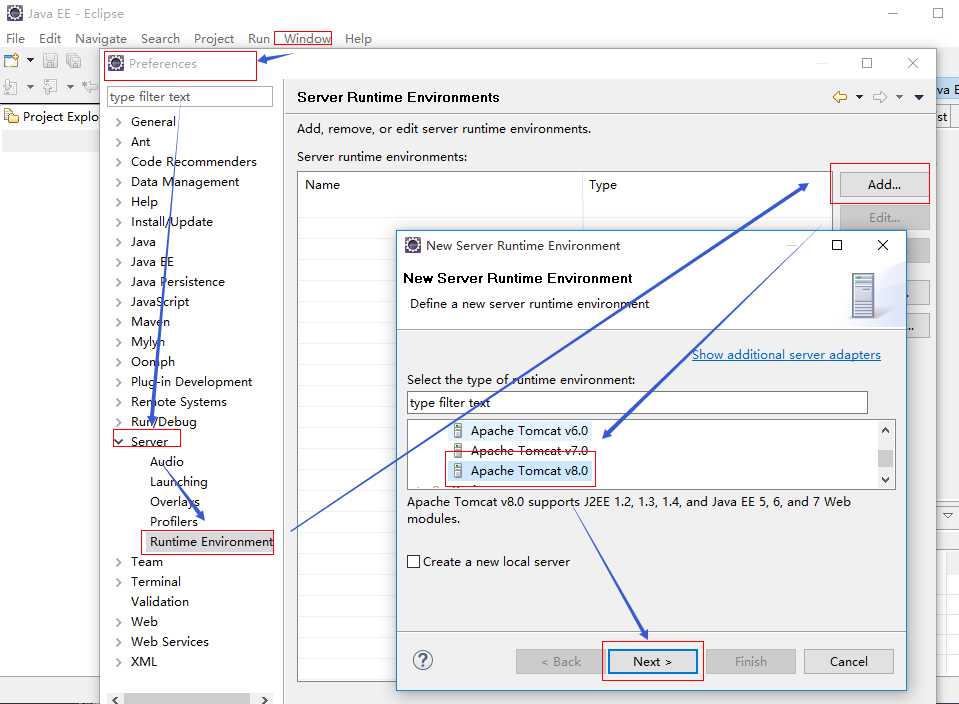Select Data Management preferences item
This screenshot has width=959, height=704.
pyautogui.click(x=185, y=182)
